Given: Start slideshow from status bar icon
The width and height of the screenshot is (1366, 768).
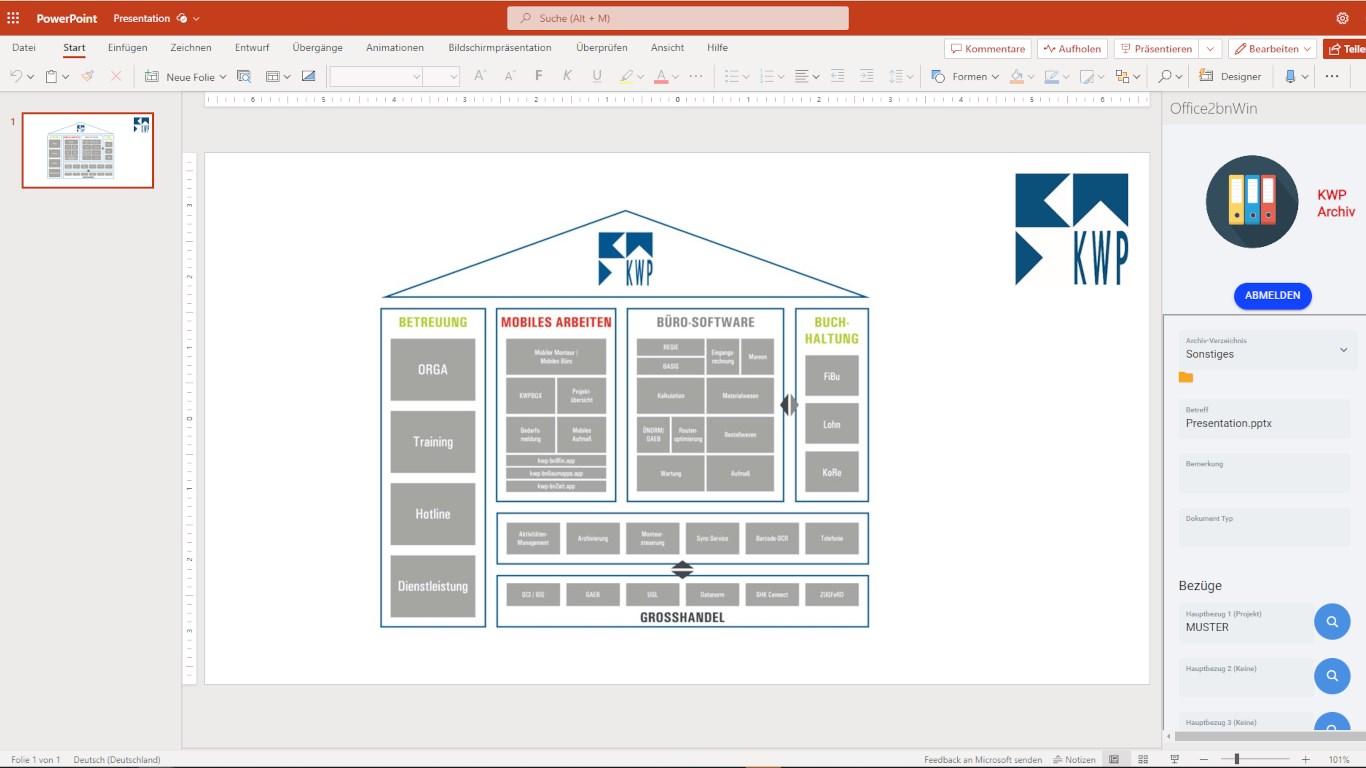Looking at the screenshot, I should (x=1175, y=760).
